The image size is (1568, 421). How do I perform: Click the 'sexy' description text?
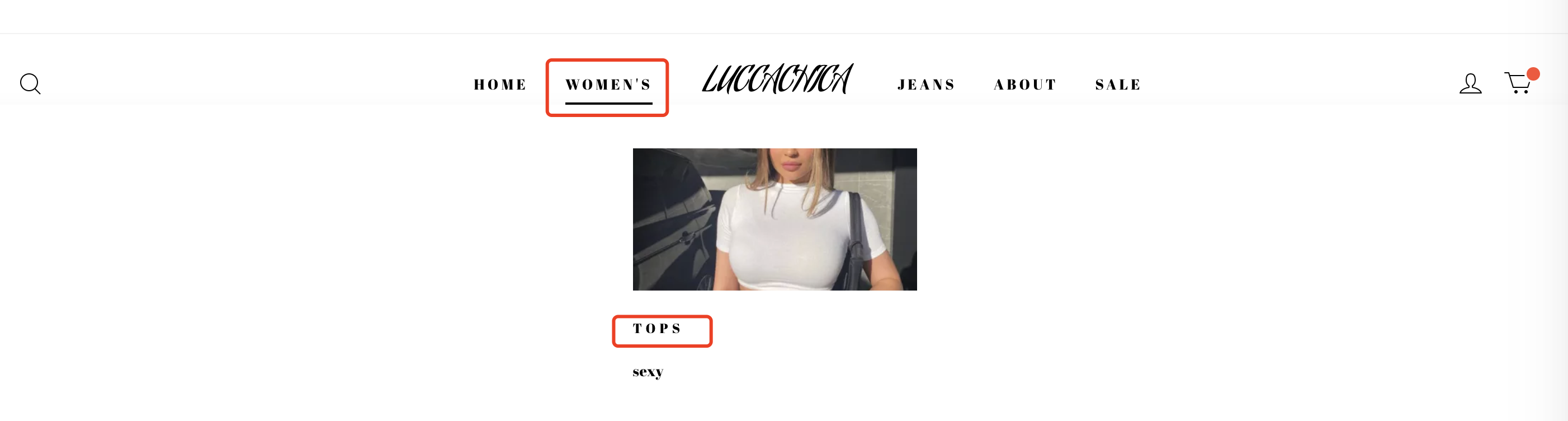(x=648, y=372)
